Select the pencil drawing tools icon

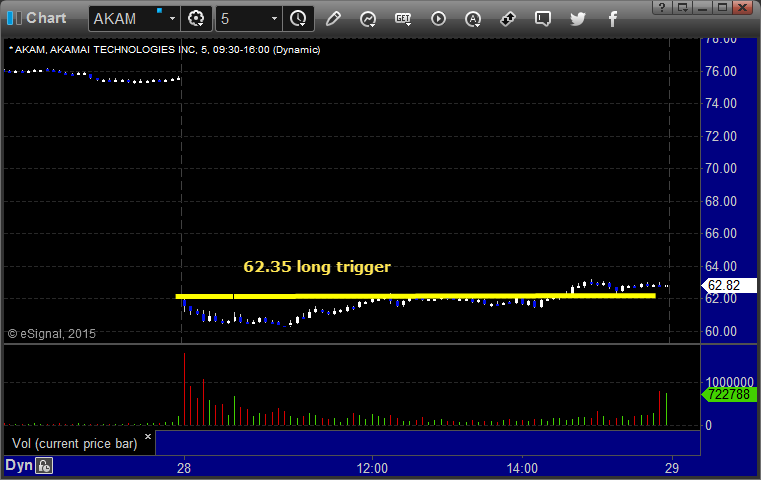pos(333,19)
